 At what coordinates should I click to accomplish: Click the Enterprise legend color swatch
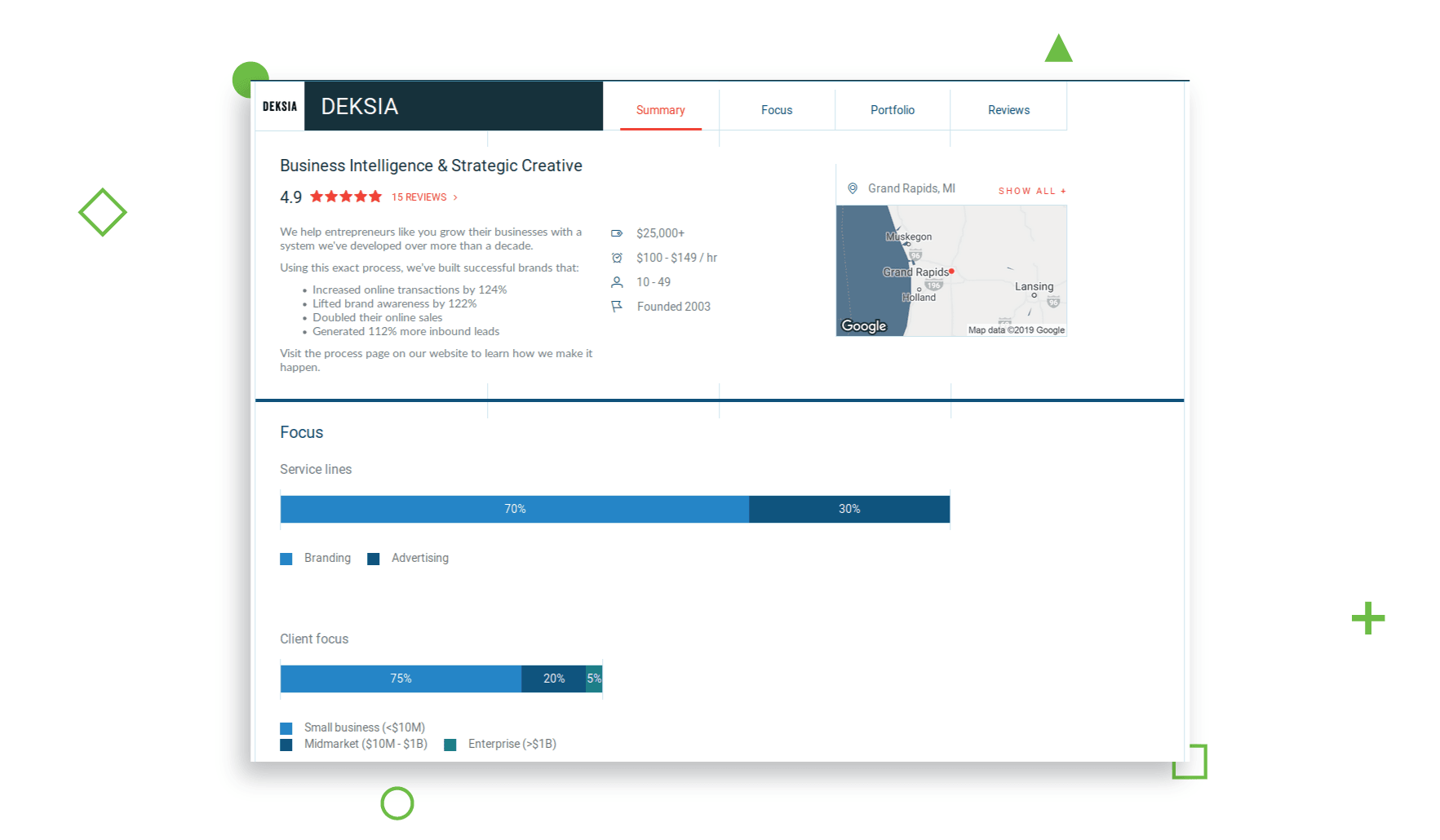click(x=450, y=745)
